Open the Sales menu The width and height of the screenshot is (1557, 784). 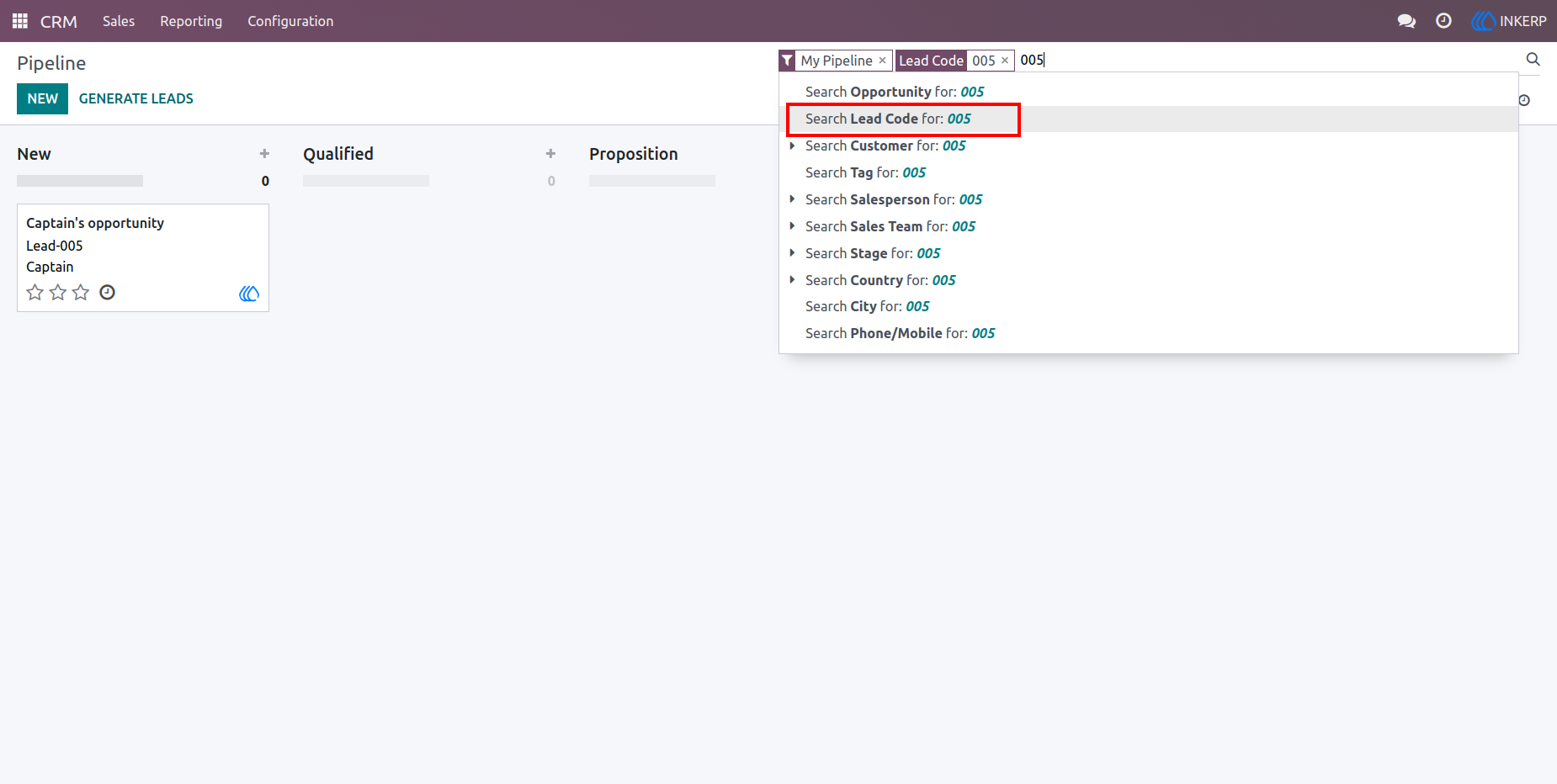point(119,21)
